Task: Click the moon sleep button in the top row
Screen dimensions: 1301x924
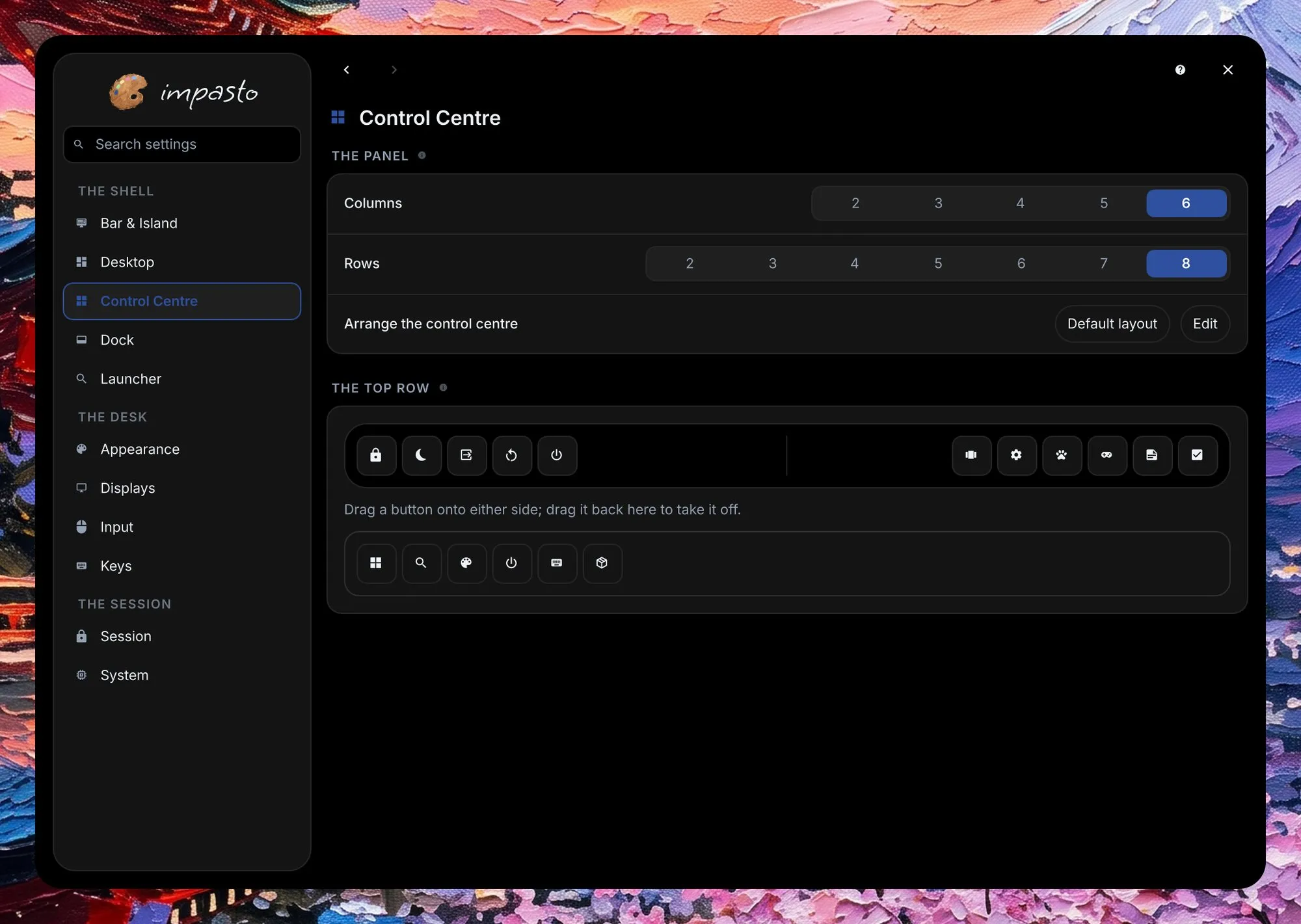Action: pyautogui.click(x=422, y=455)
